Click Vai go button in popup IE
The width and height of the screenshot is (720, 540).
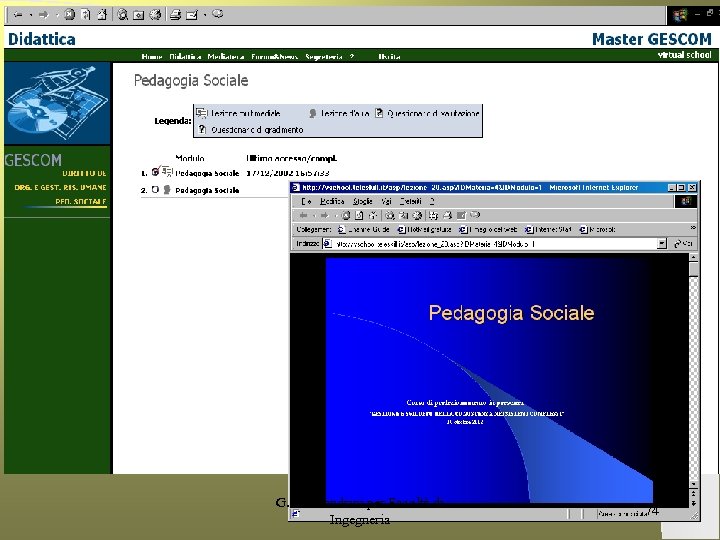683,244
